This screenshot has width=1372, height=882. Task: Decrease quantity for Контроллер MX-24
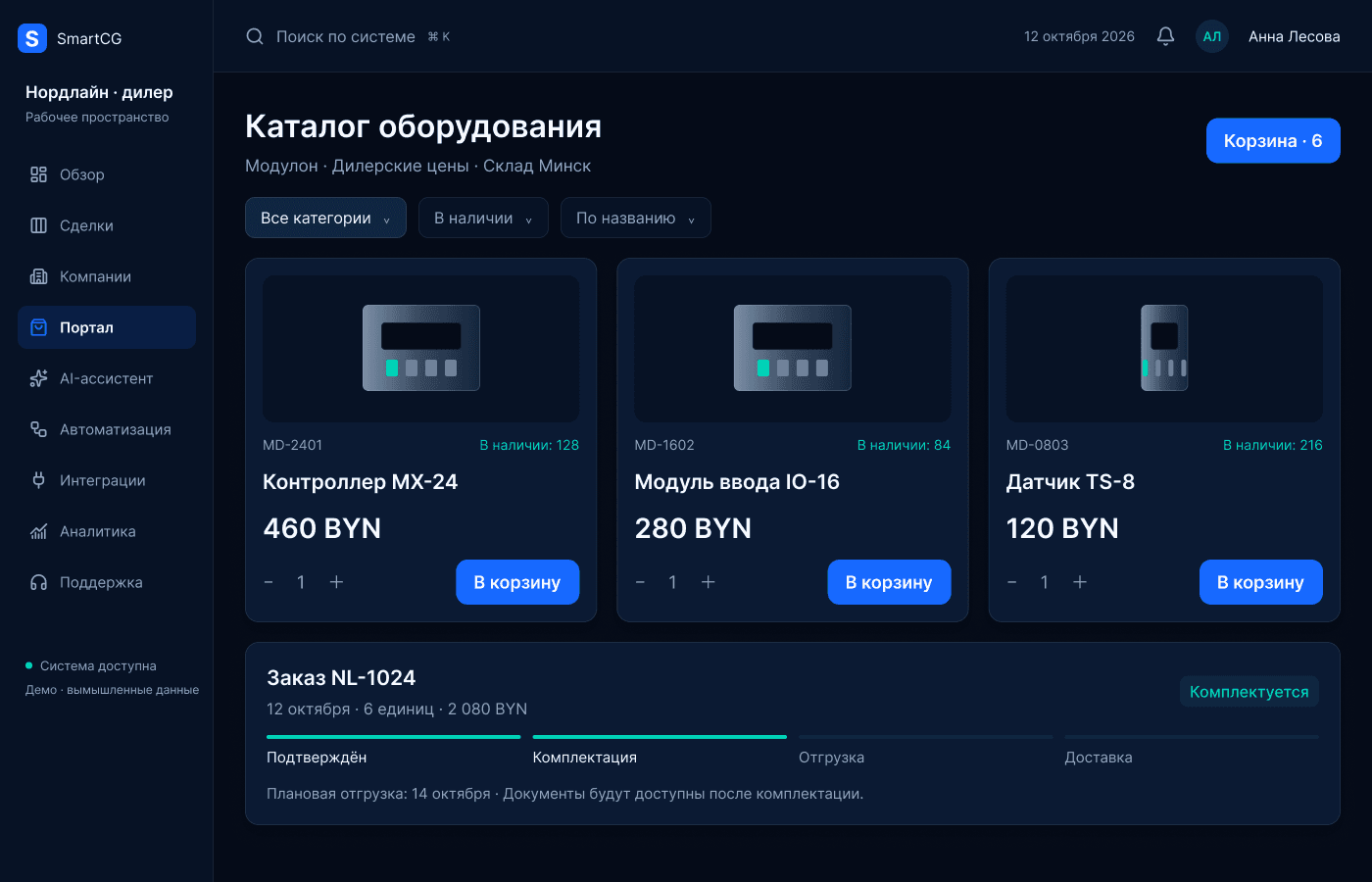coord(269,582)
